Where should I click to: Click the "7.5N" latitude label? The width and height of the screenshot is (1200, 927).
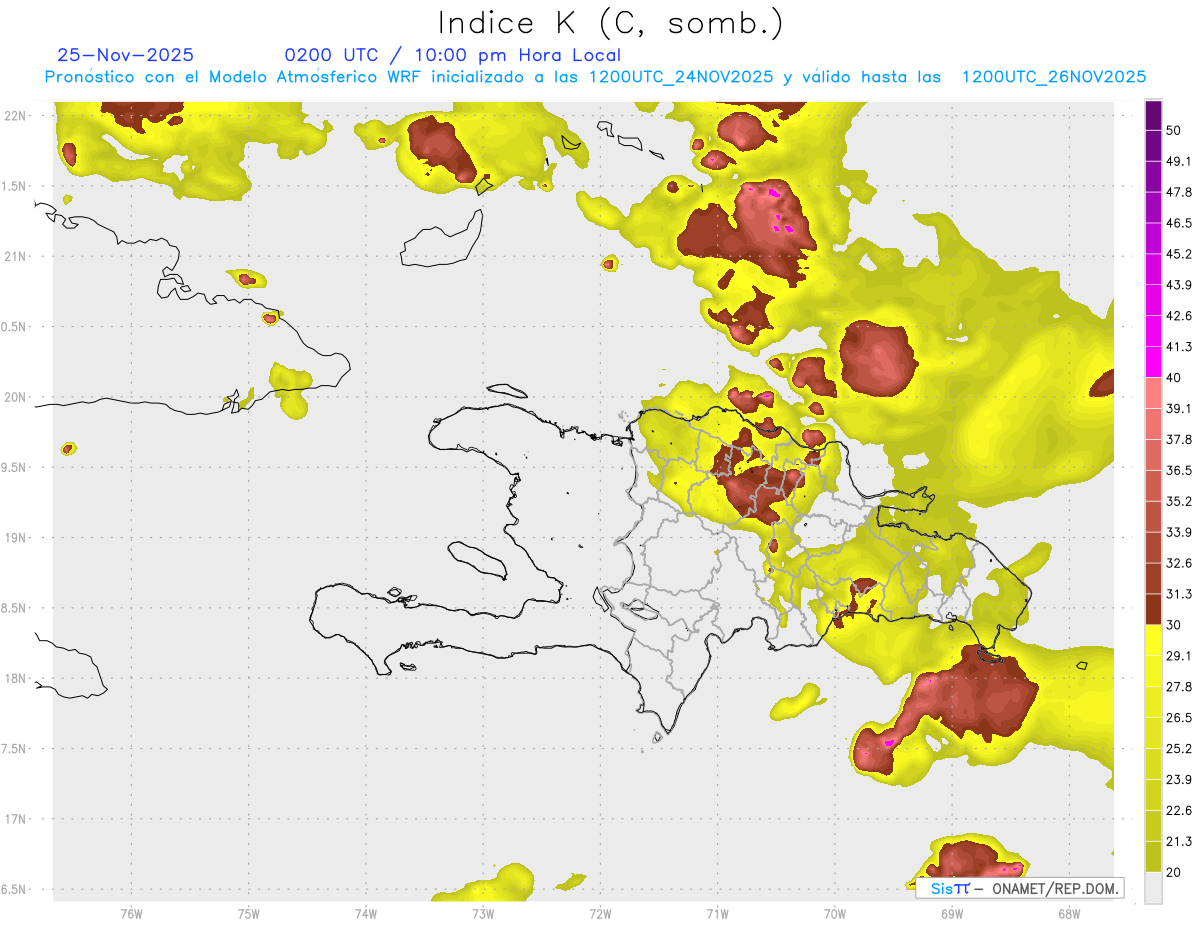point(14,749)
